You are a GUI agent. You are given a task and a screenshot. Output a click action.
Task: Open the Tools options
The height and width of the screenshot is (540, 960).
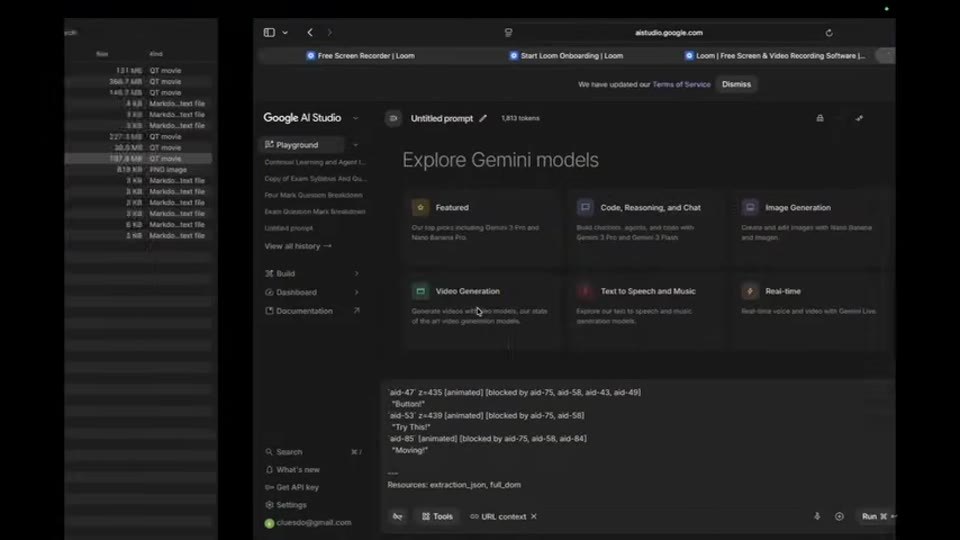(x=437, y=516)
